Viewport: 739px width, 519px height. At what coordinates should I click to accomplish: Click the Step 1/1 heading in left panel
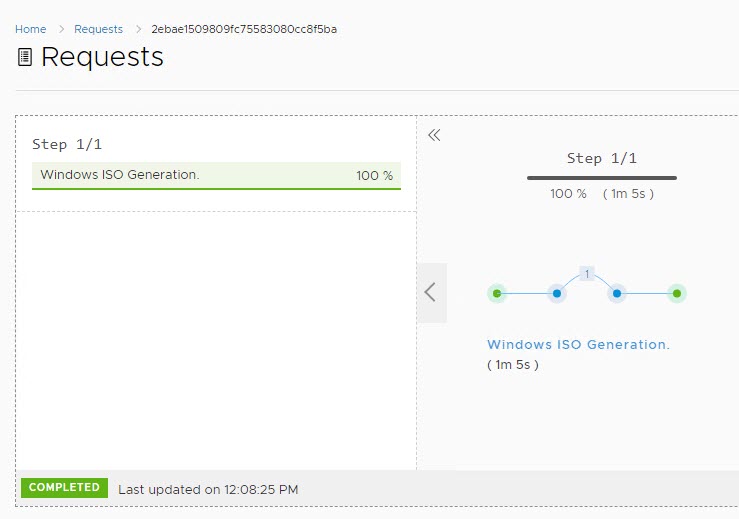pos(67,145)
